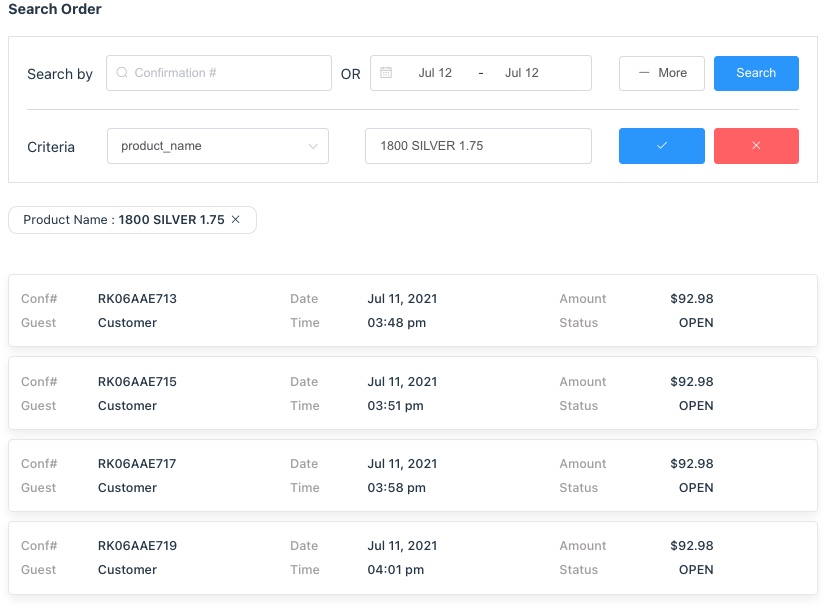Click the $92.98 amount of order RK06AAE715
This screenshot has width=837, height=613.
(691, 382)
